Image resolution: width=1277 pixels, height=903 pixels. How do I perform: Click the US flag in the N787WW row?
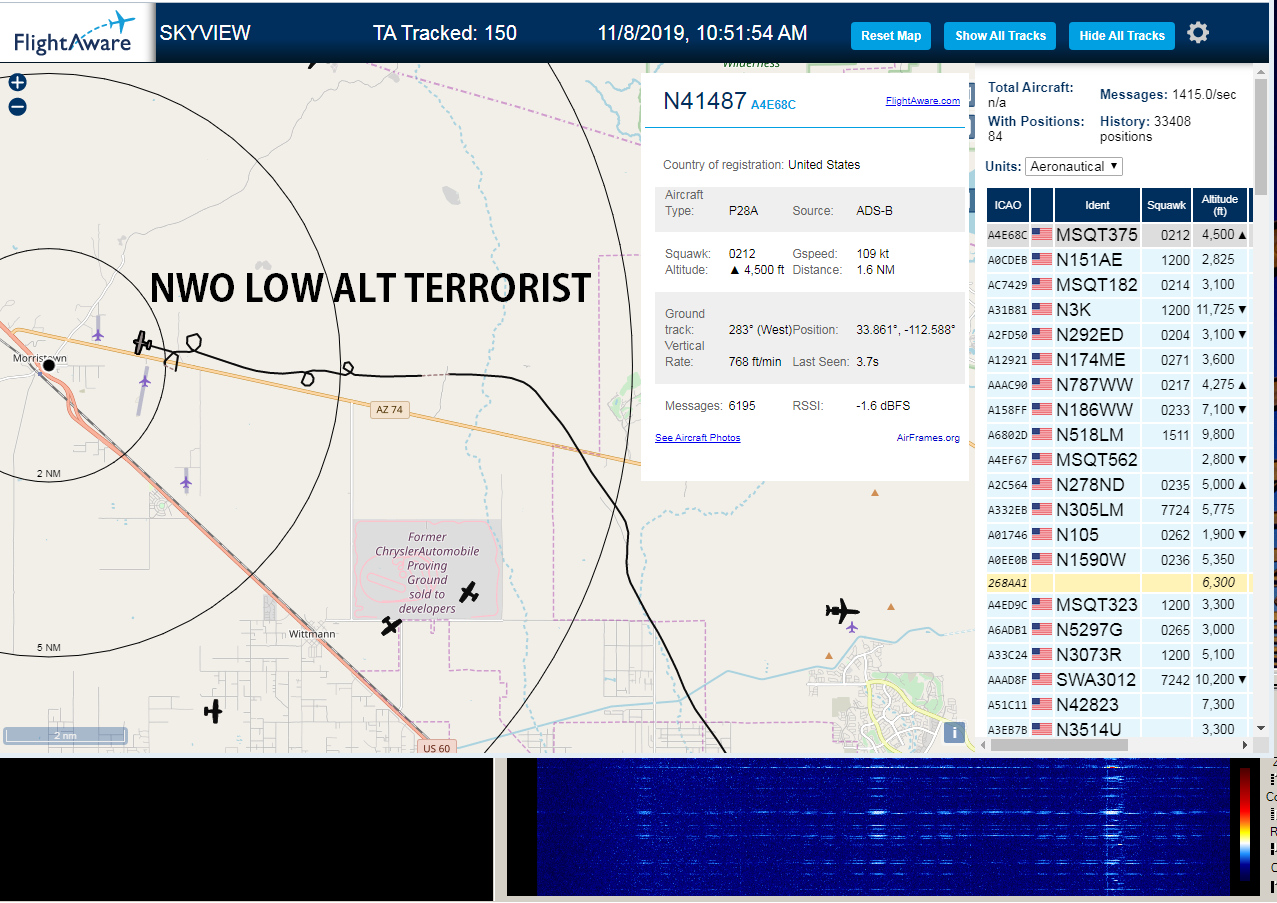point(1042,384)
